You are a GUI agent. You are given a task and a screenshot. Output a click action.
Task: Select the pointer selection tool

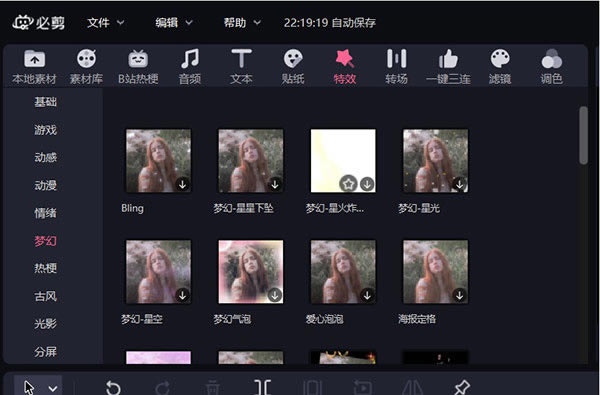[29, 387]
